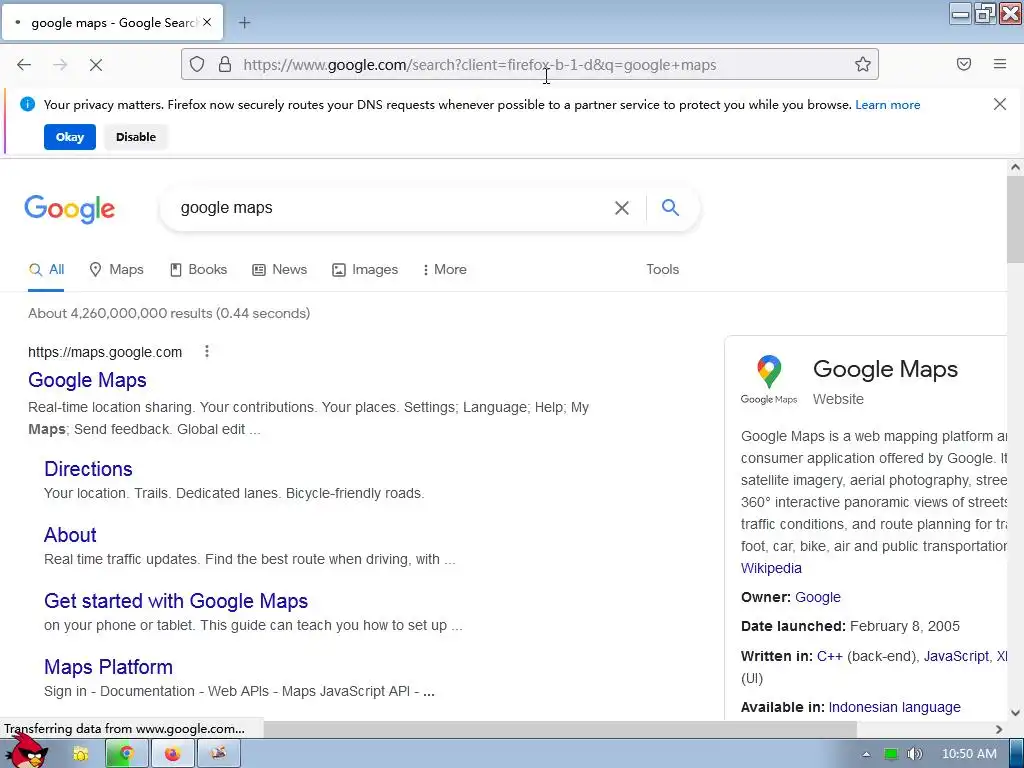Viewport: 1024px width, 768px height.
Task: Click the scroll-down arrow of vertical scrollbar
Action: pos(1015,712)
